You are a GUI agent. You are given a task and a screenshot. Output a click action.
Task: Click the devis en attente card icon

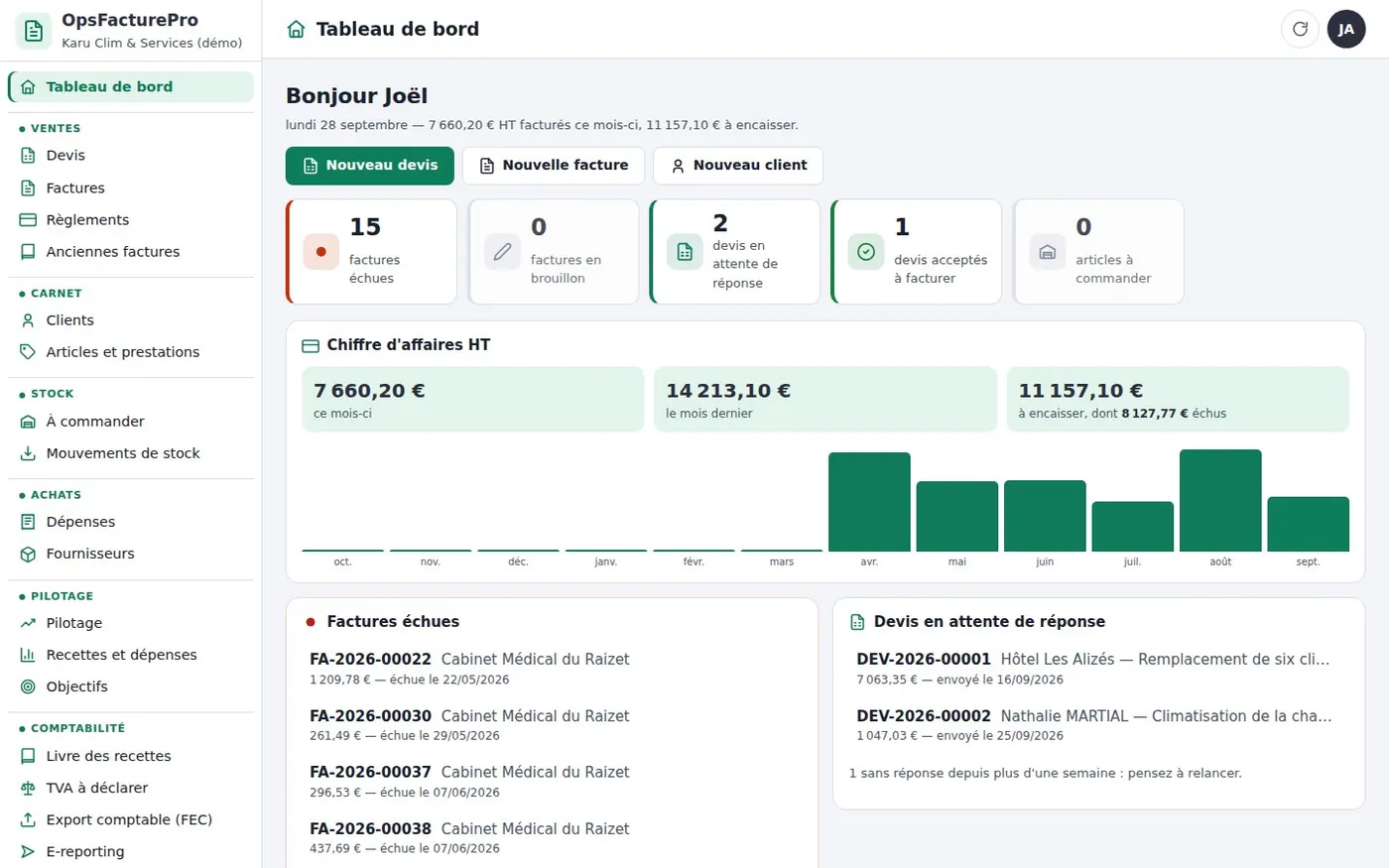point(684,252)
